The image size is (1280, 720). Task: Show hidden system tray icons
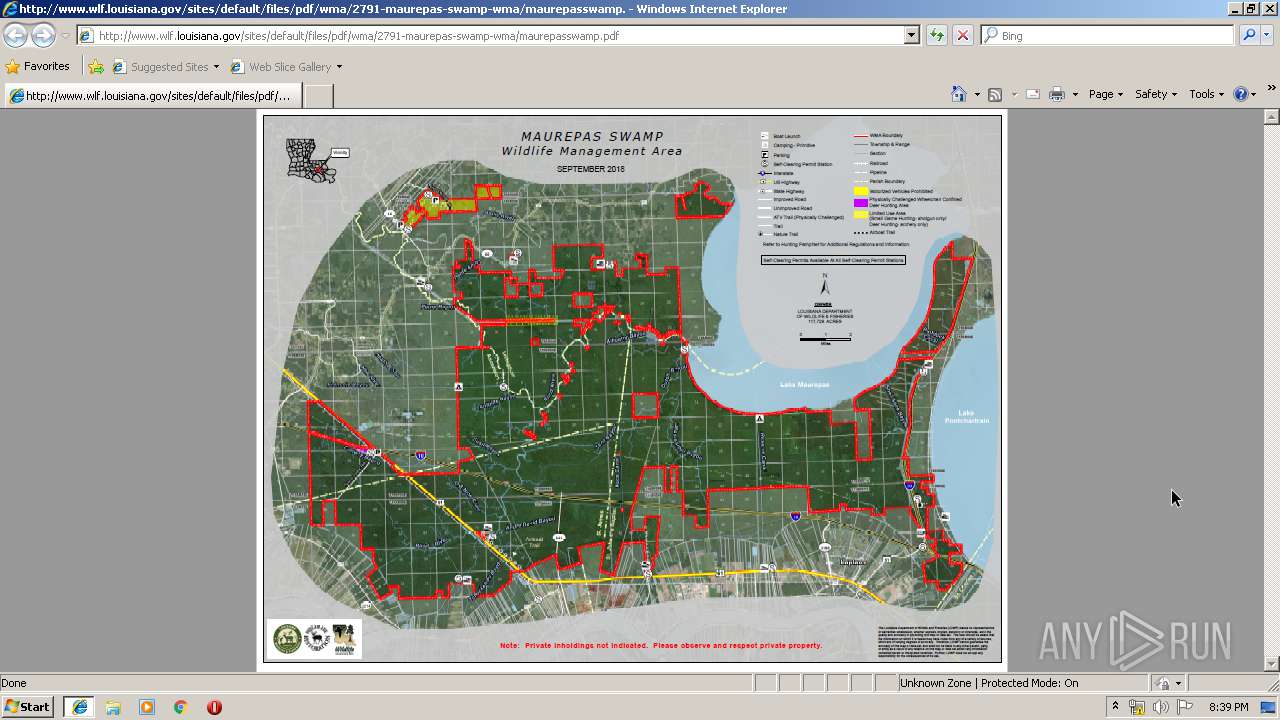pos(1115,707)
